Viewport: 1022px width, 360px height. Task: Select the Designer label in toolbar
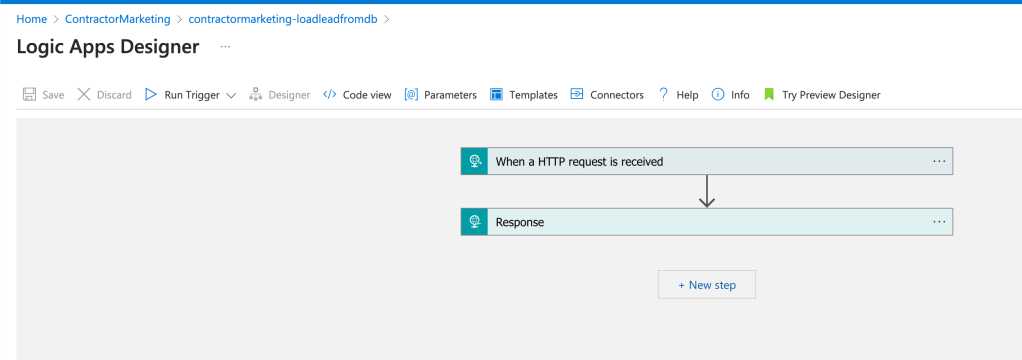click(x=289, y=95)
